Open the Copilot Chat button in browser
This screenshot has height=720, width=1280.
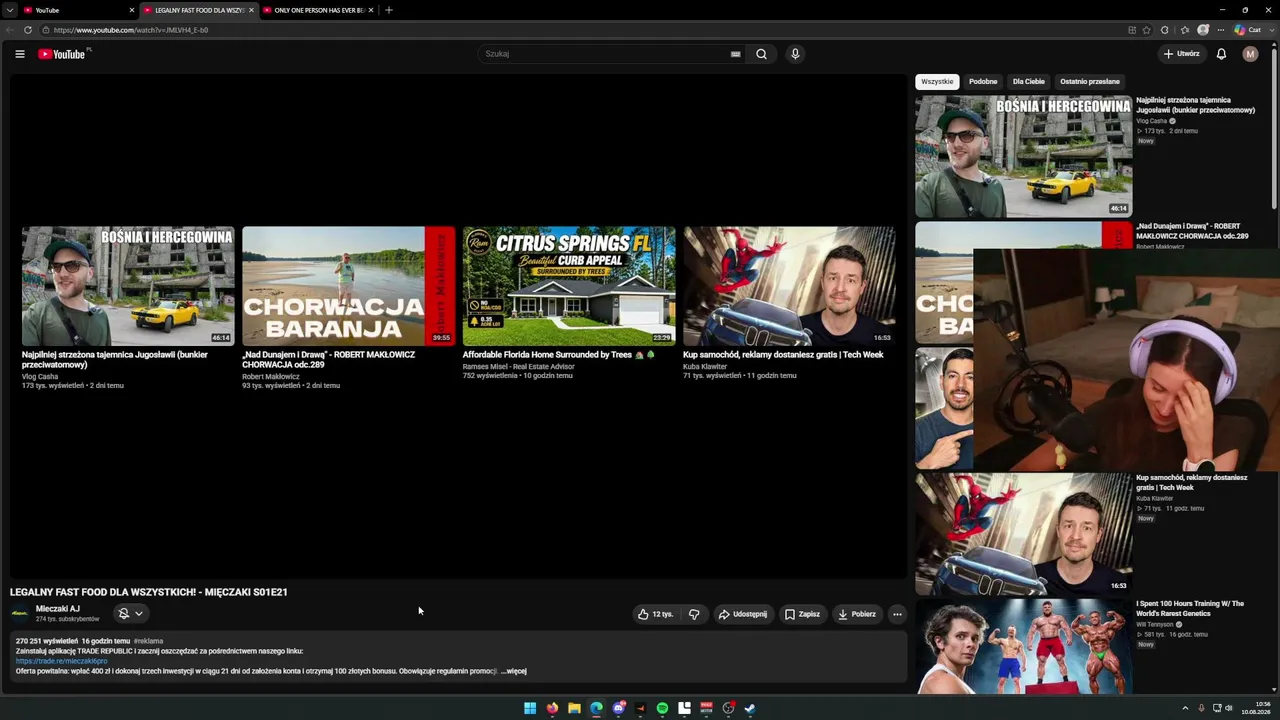click(x=1247, y=30)
